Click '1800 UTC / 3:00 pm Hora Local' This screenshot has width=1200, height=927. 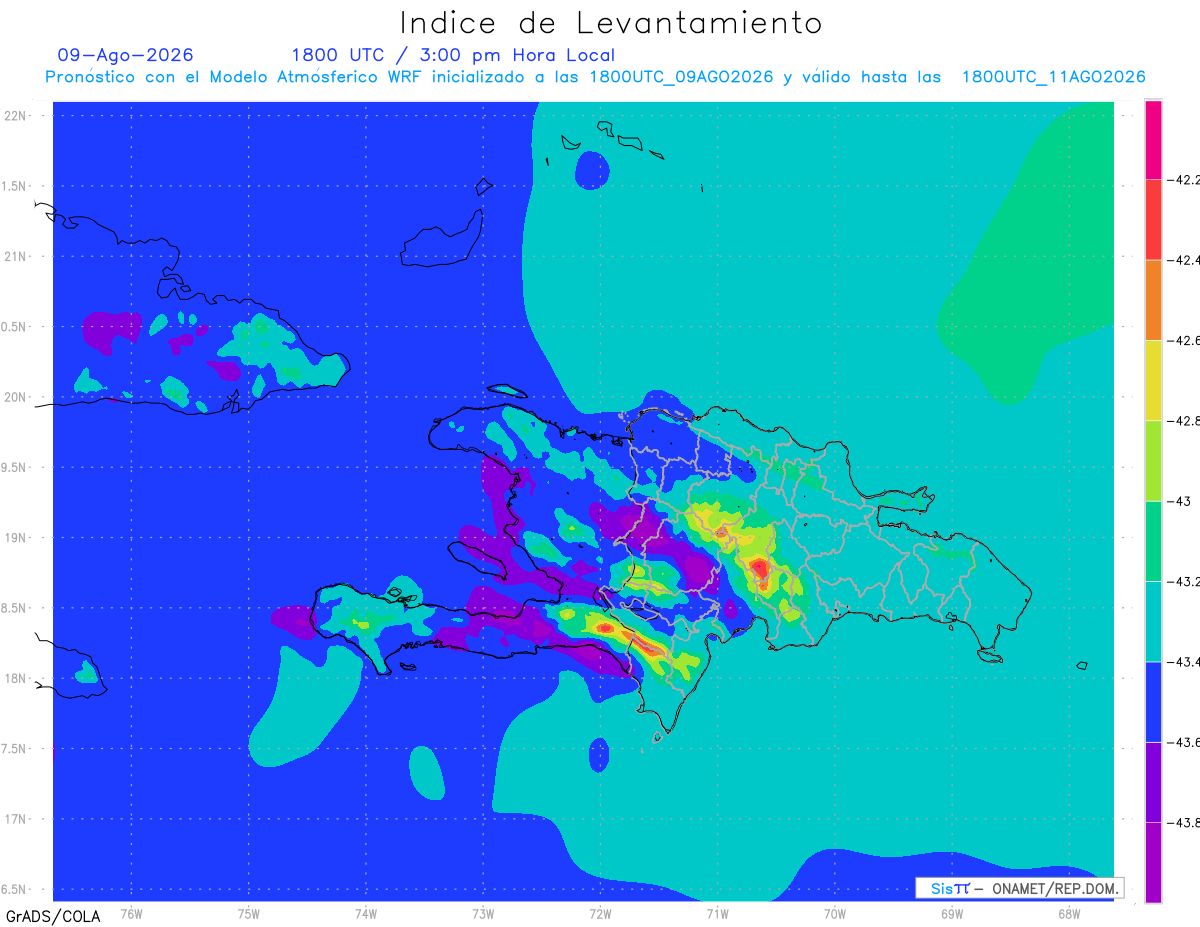453,55
